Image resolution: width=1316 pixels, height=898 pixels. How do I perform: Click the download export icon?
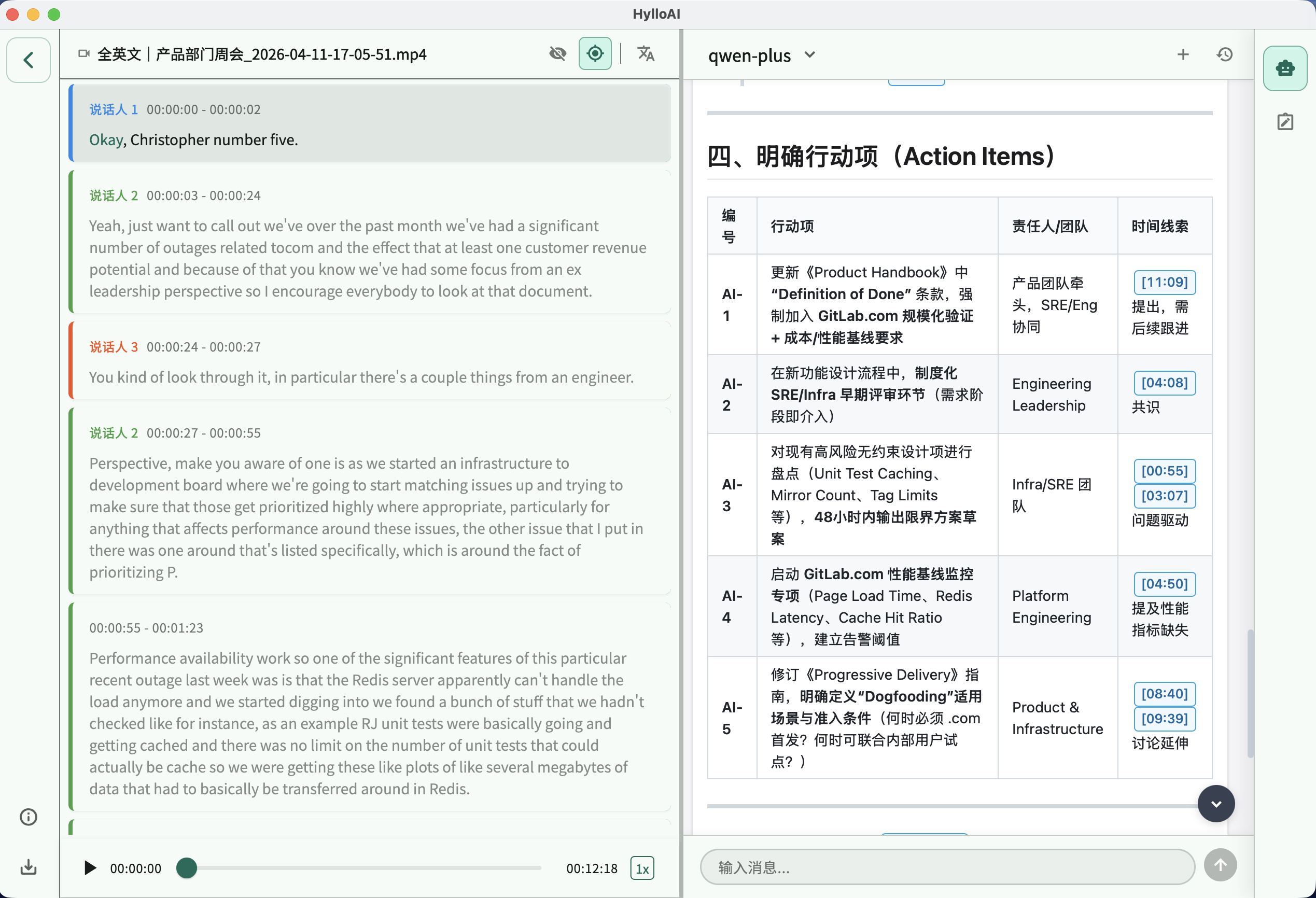click(29, 867)
